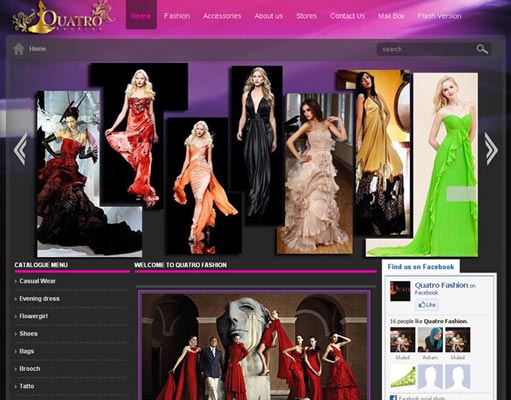Open the Accessories menu item
The image size is (511, 400).
(222, 16)
